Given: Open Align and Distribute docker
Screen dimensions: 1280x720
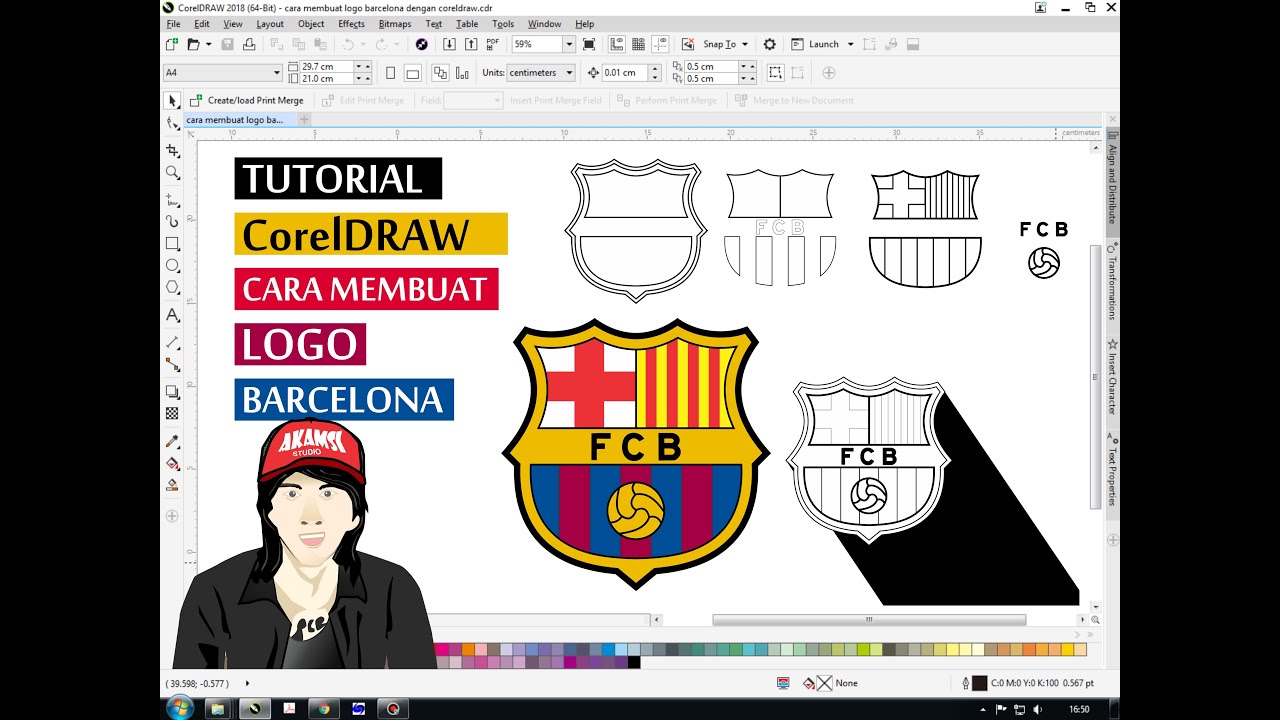Looking at the screenshot, I should click(1112, 184).
